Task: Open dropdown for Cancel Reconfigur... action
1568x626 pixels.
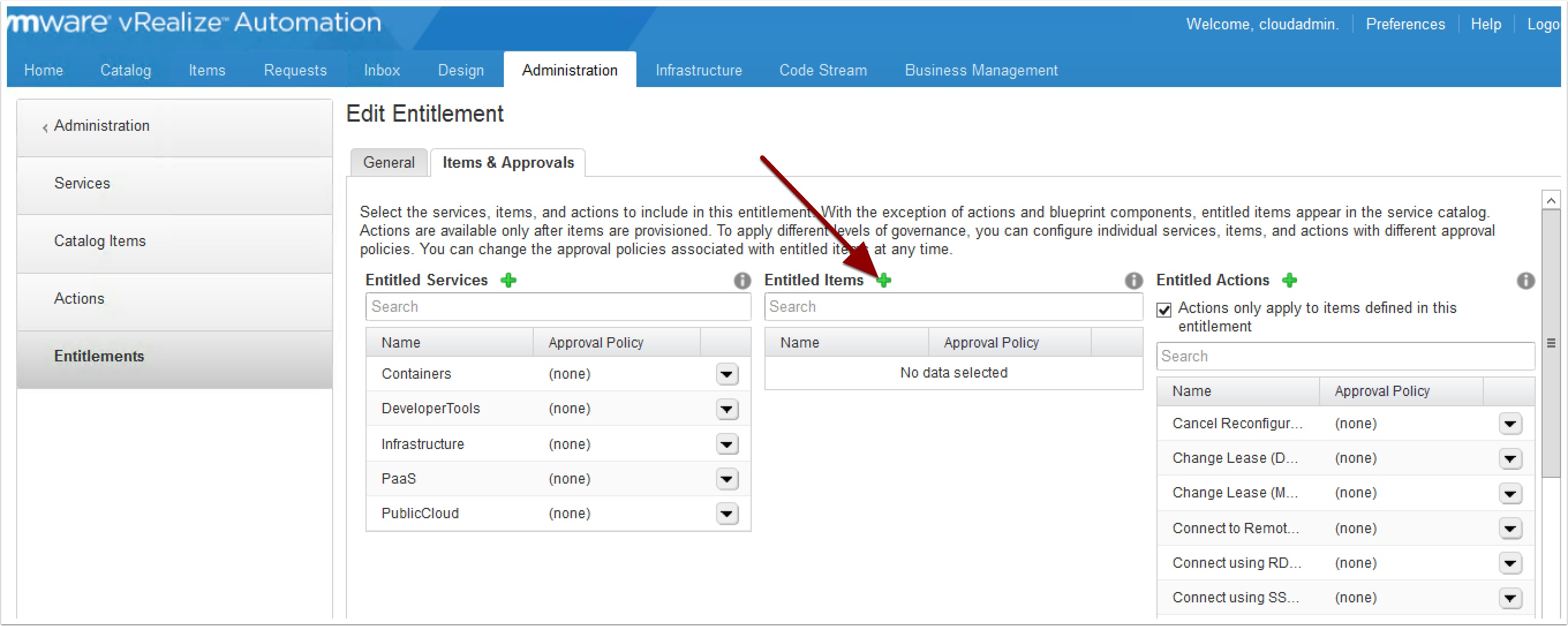Action: point(1510,424)
